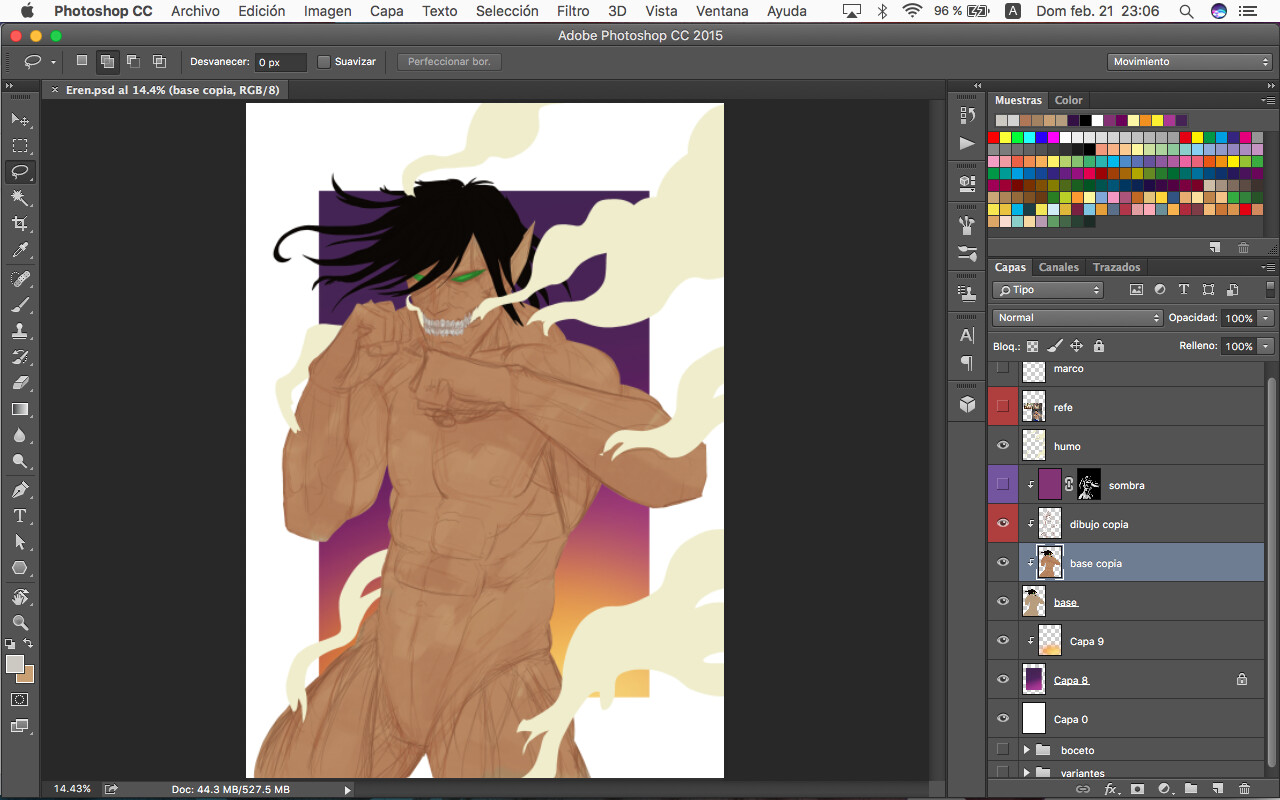Select the Gradient tool

tap(20, 409)
